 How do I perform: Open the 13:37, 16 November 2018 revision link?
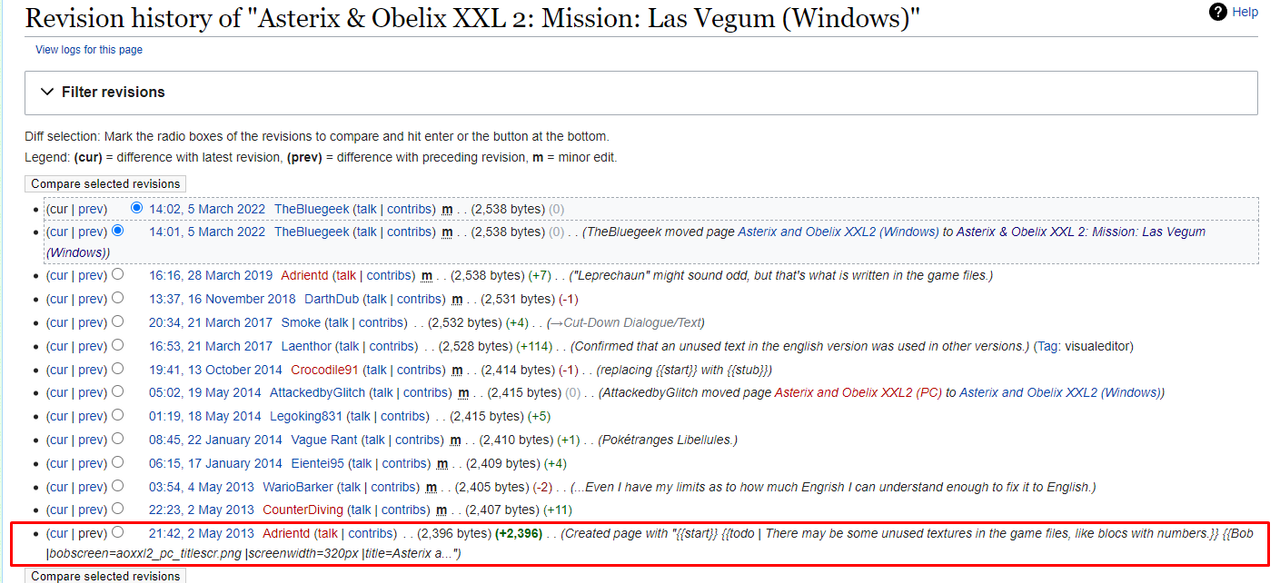(x=222, y=299)
